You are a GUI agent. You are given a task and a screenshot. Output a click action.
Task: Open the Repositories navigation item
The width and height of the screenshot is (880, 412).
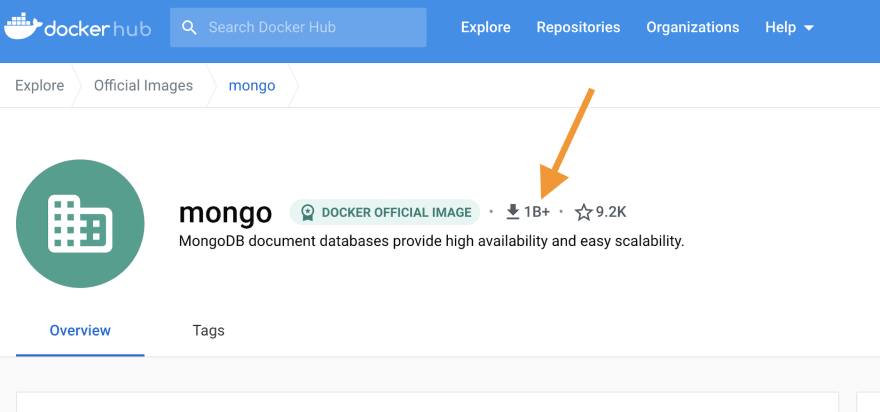[x=578, y=28]
